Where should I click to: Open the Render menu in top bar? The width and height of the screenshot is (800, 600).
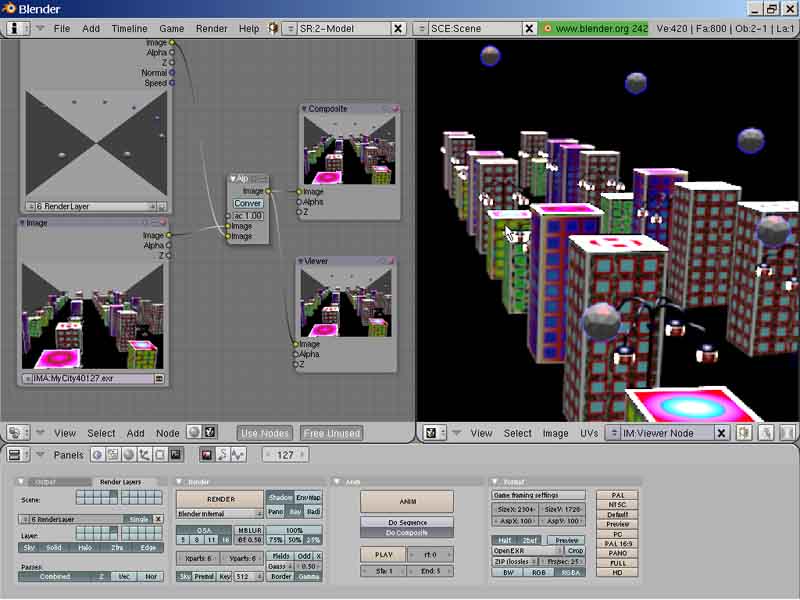tap(211, 29)
